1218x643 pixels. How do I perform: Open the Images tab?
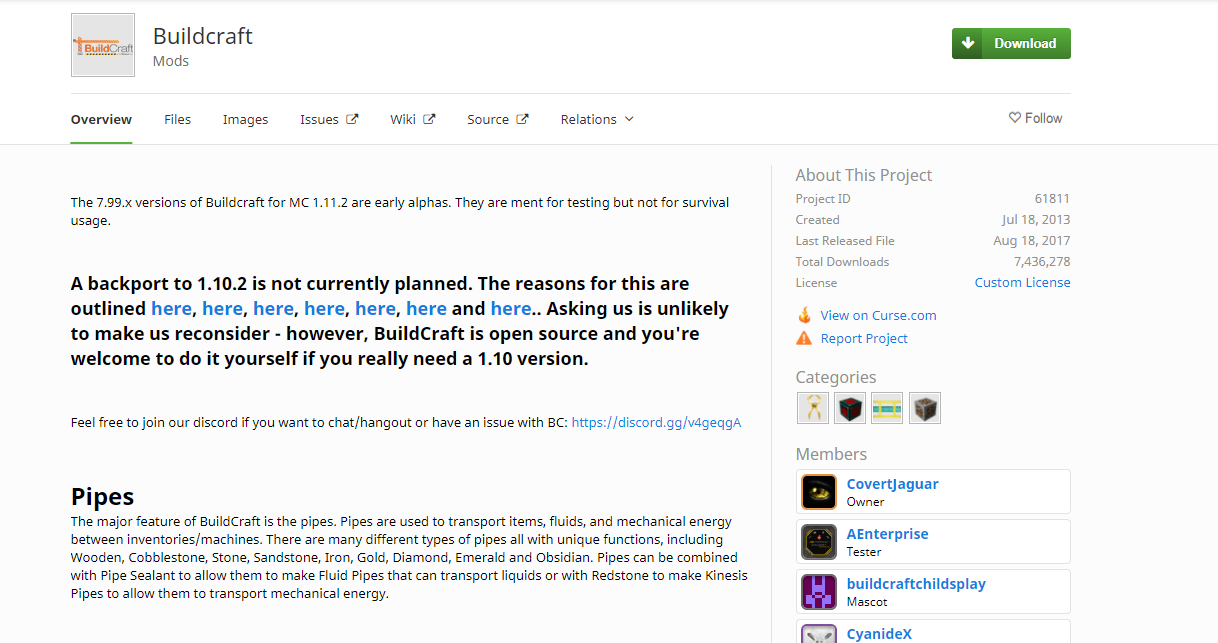(x=245, y=119)
